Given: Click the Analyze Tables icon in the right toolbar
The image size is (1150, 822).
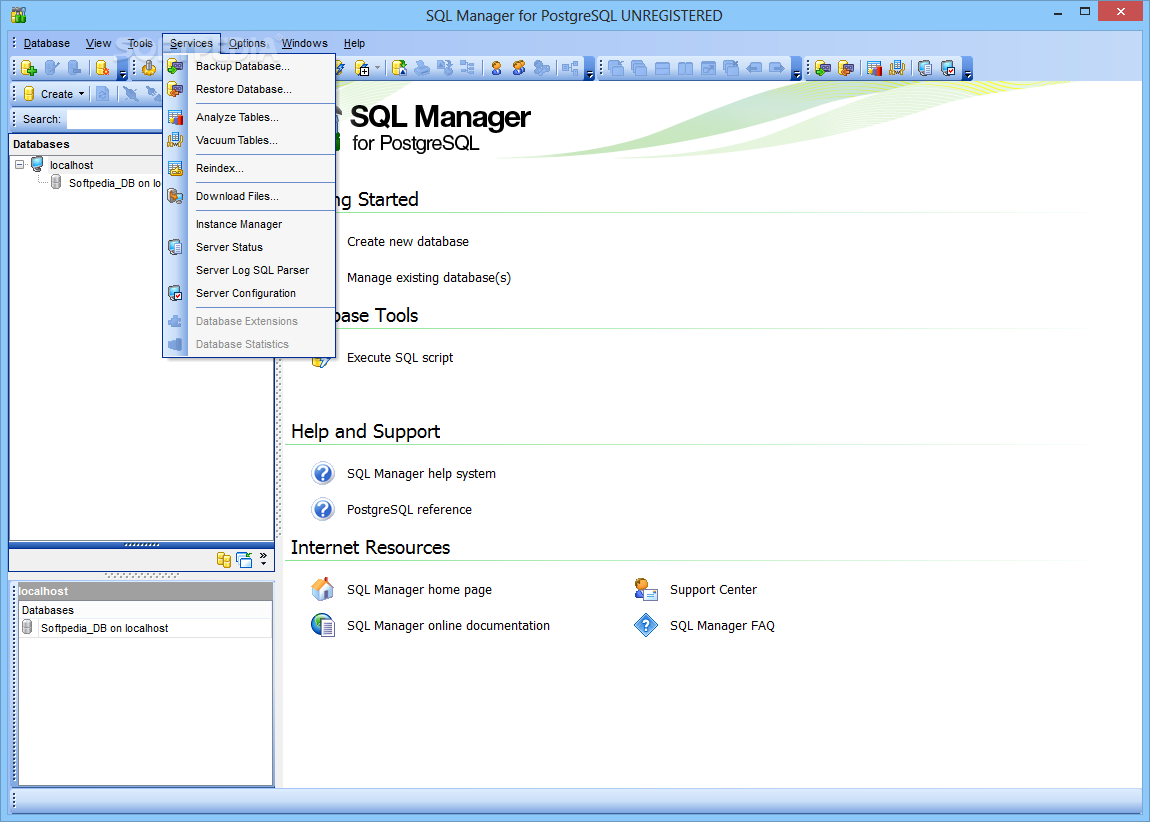Looking at the screenshot, I should point(874,68).
